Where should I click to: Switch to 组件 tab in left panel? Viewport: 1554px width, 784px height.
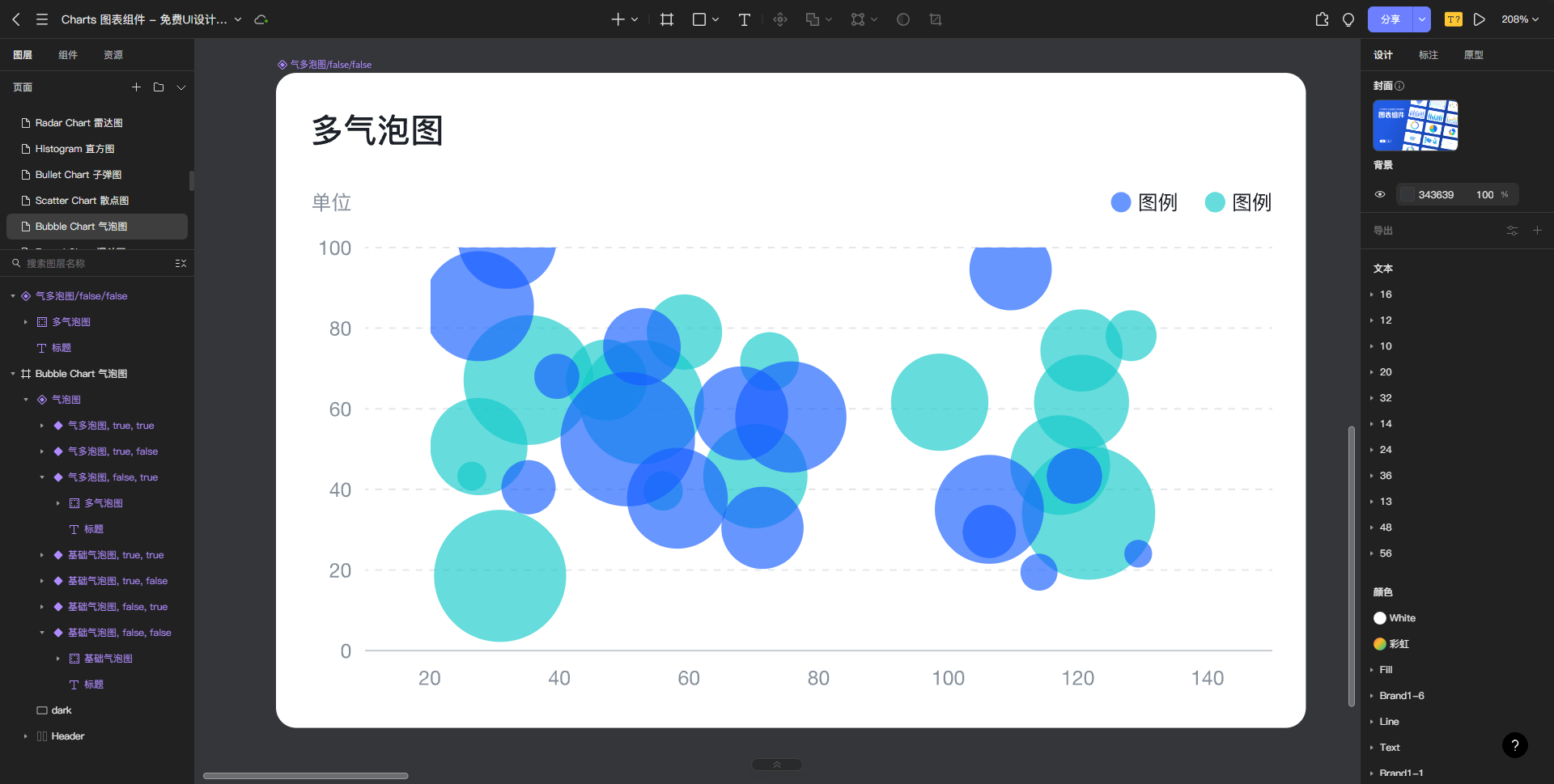(x=68, y=55)
